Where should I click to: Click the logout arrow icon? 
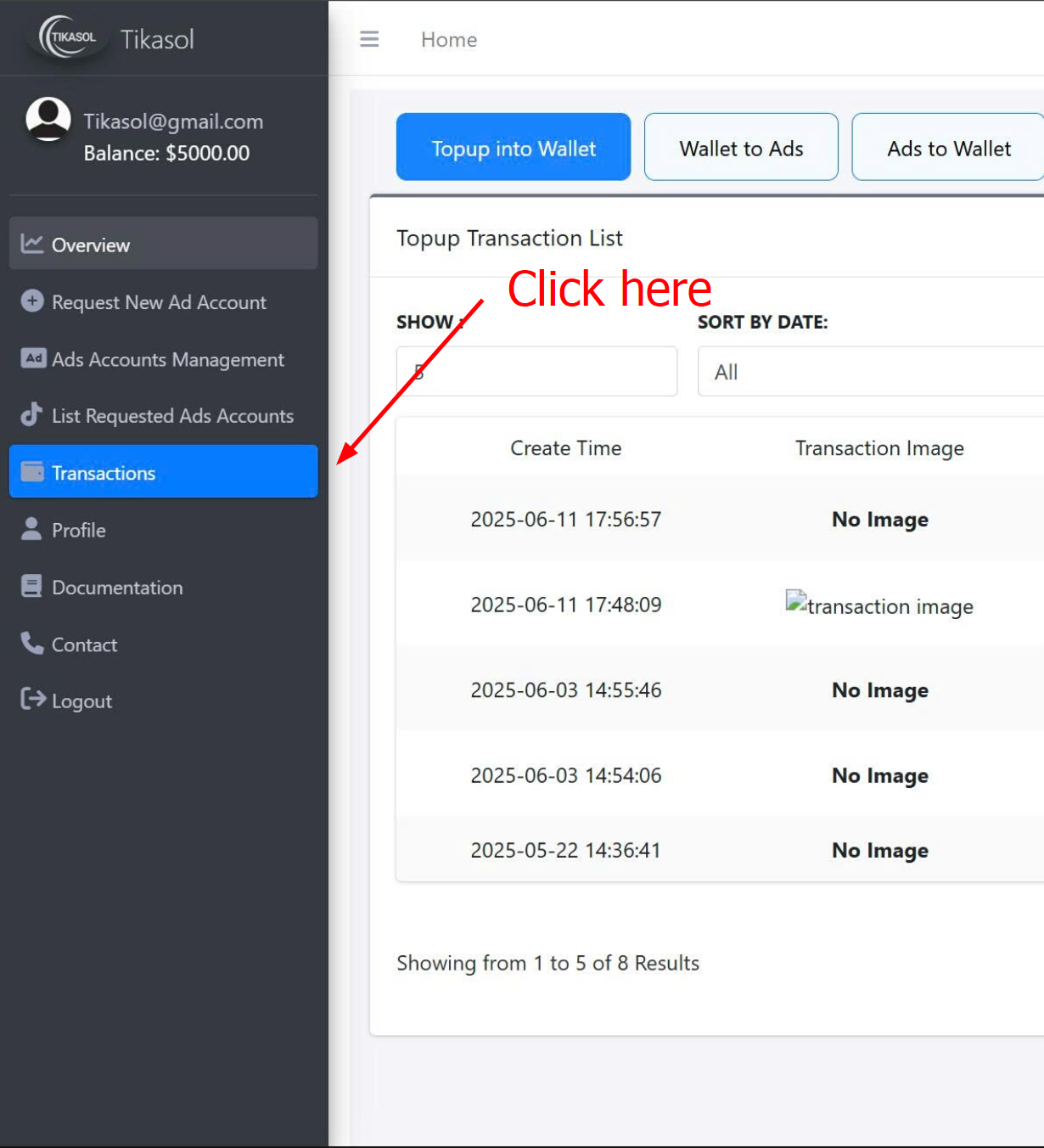point(33,699)
